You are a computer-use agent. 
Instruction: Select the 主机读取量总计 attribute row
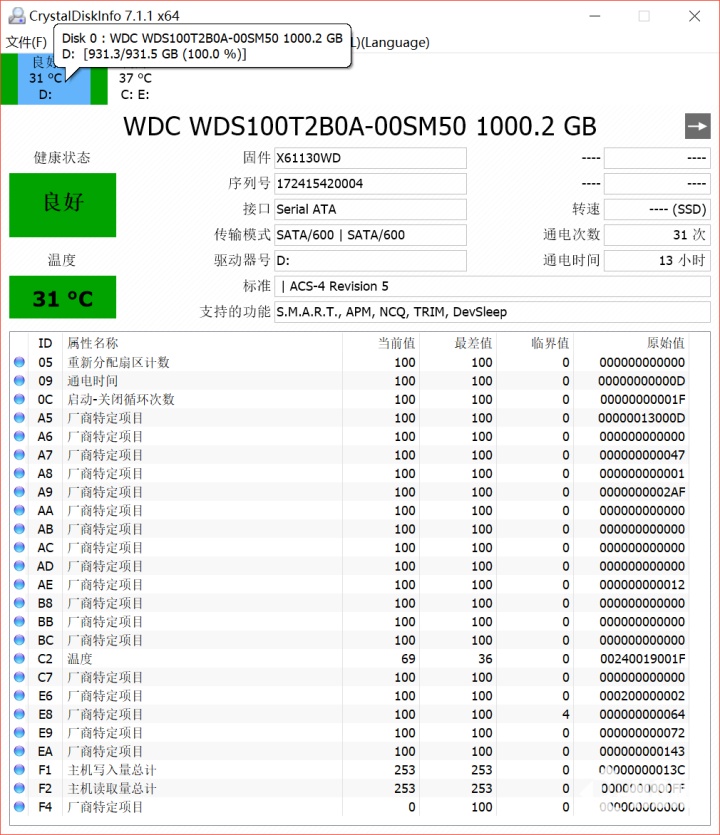(349, 788)
